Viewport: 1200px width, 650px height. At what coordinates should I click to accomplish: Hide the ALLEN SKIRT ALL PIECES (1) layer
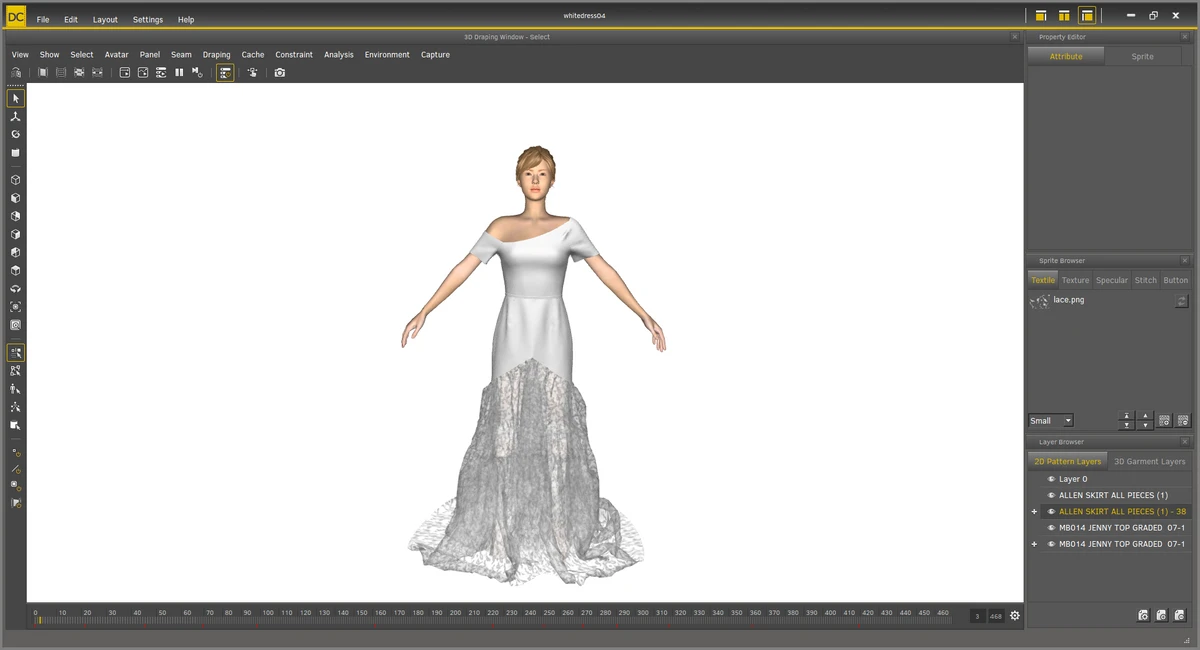coord(1051,495)
